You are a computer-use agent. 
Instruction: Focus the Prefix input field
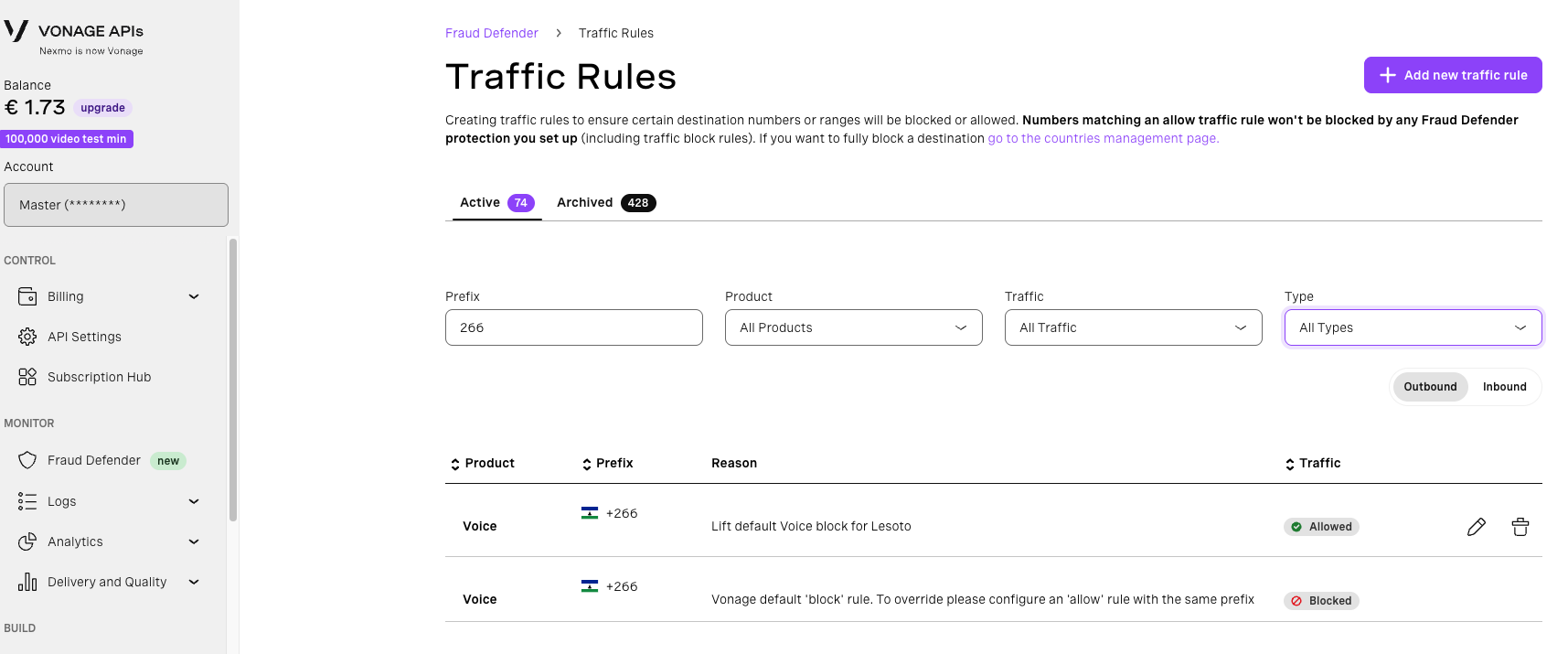[574, 327]
